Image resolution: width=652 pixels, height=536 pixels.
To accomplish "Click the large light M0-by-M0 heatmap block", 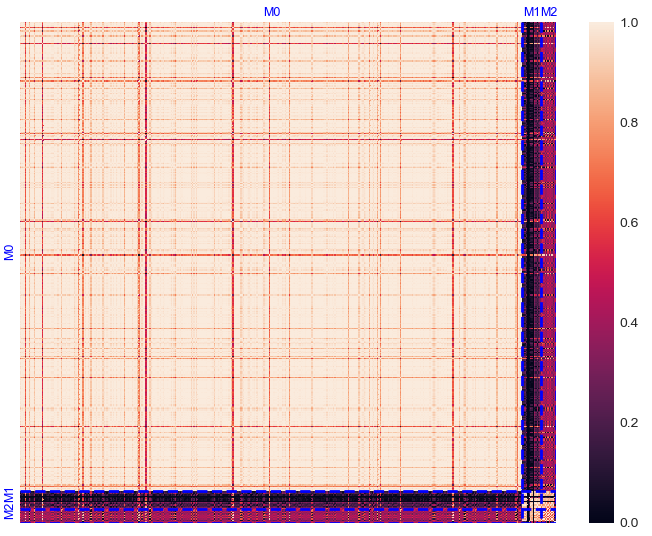I will [x=271, y=256].
